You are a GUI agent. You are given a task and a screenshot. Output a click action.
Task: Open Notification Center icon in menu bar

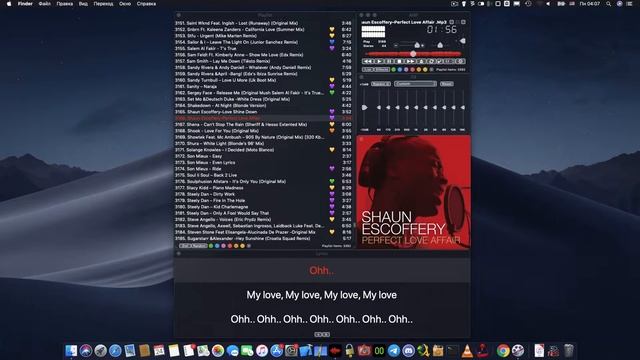point(630,4)
